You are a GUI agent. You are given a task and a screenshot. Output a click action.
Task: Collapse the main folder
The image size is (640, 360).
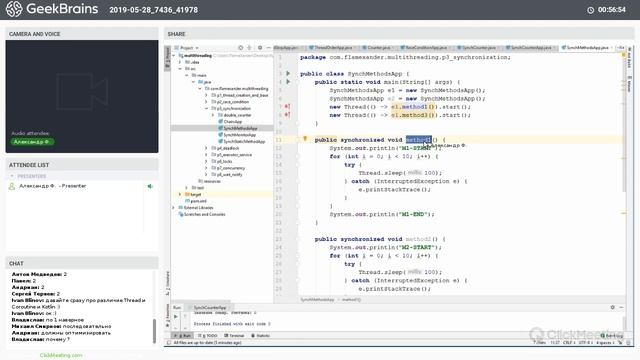(x=187, y=75)
